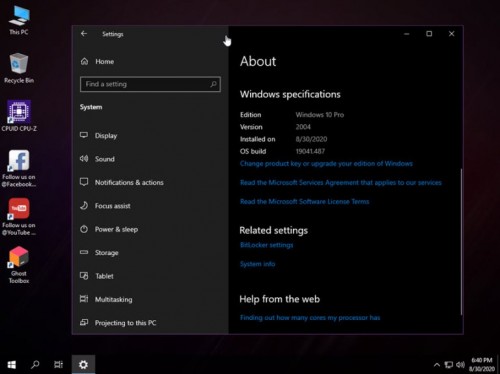Image resolution: width=500 pixels, height=374 pixels.
Task: Select the CPUID CPU-Z shortcut
Action: tap(19, 116)
